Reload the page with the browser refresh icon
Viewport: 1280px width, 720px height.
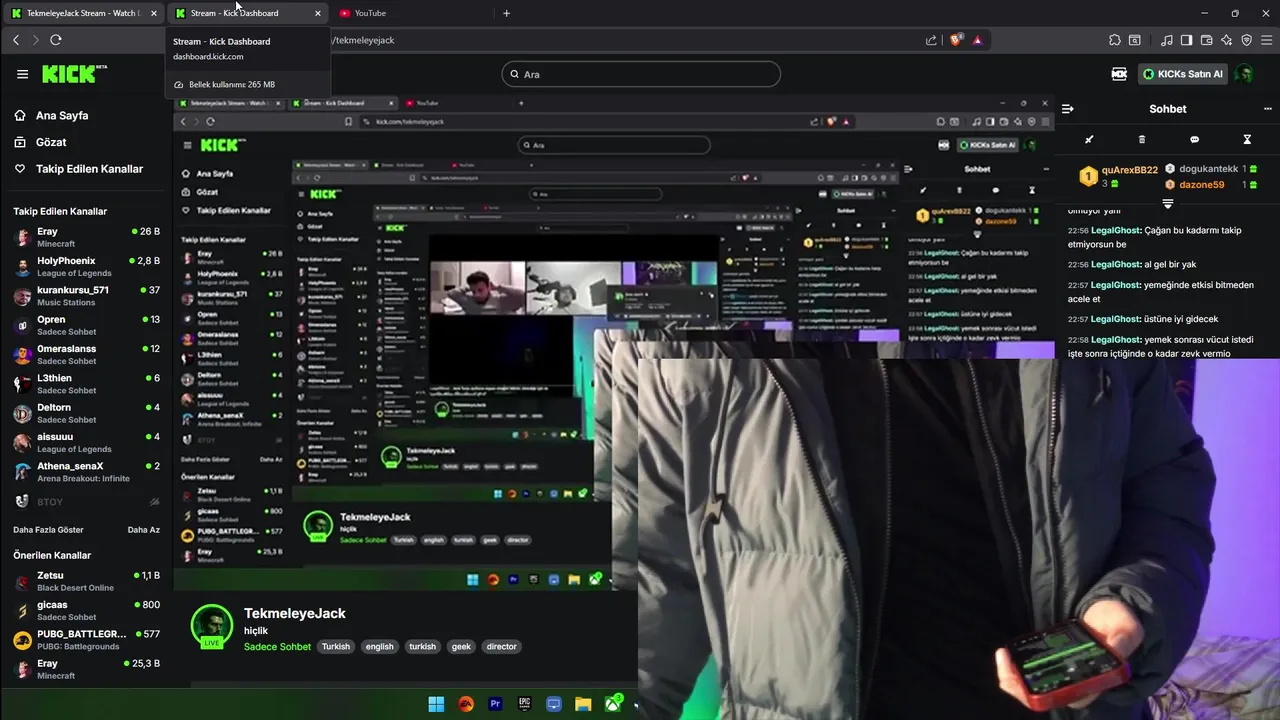click(56, 40)
